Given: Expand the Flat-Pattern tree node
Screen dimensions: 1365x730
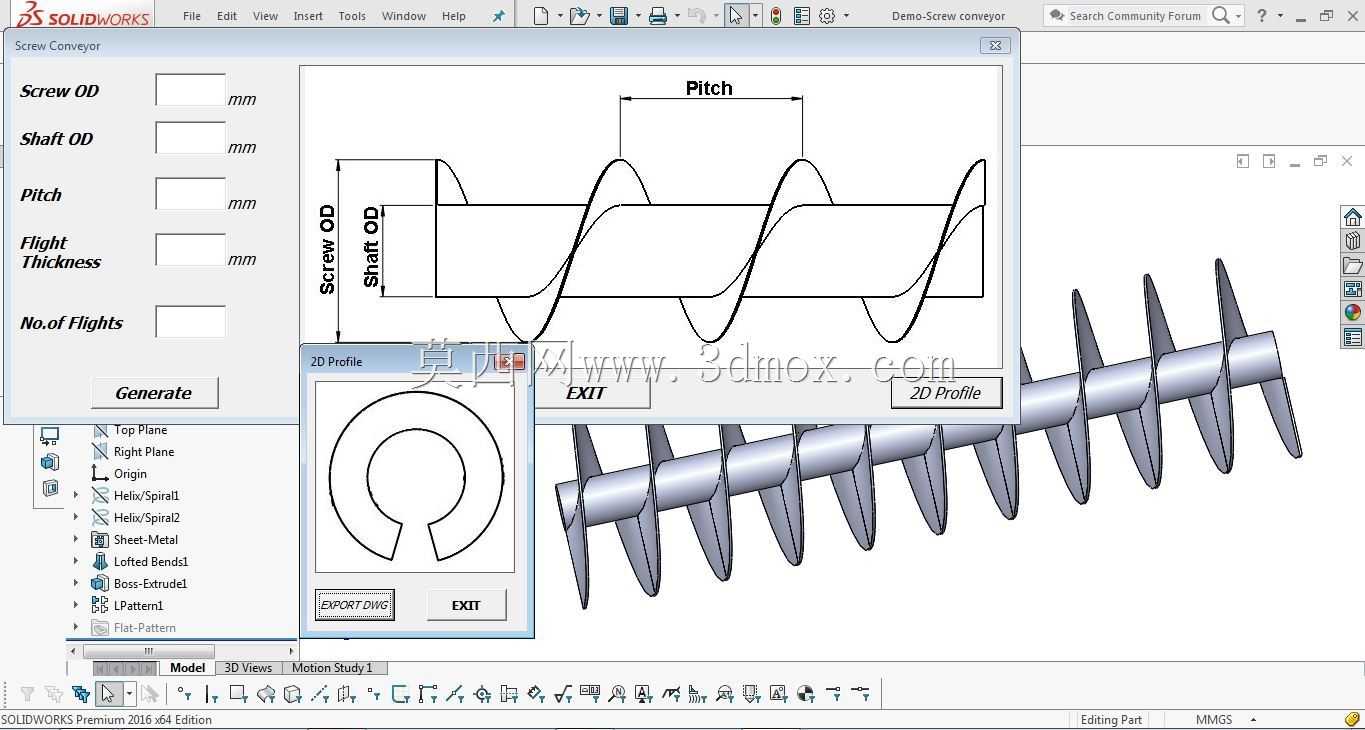Looking at the screenshot, I should coord(76,628).
